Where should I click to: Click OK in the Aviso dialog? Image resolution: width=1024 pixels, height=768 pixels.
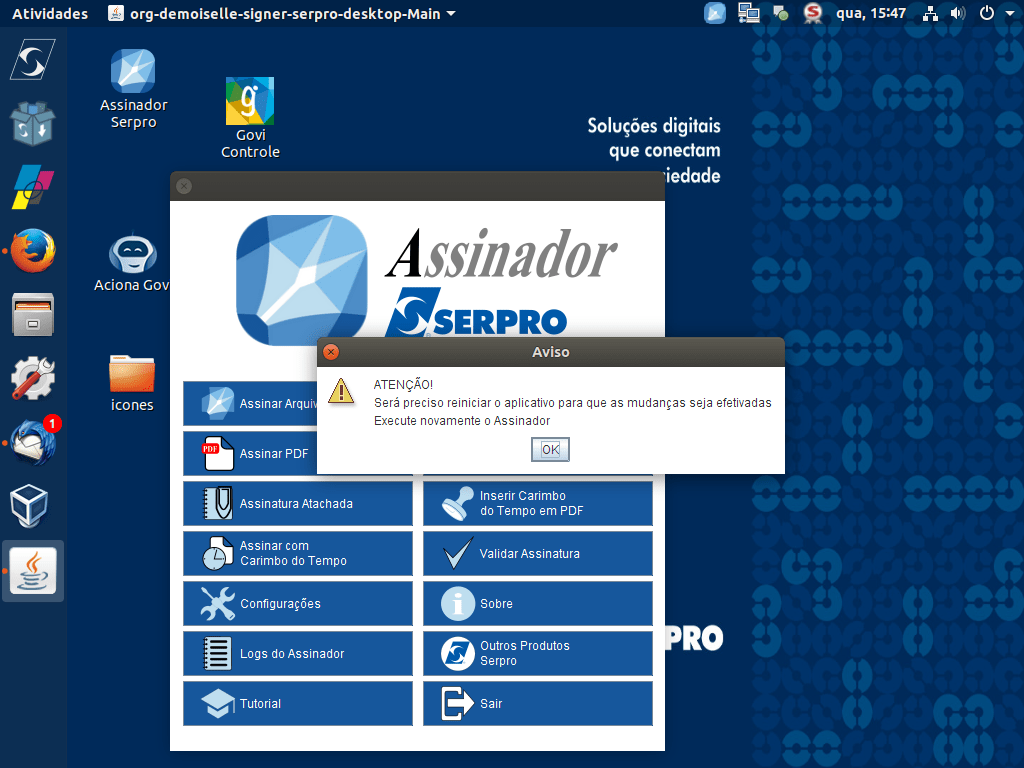coord(550,449)
